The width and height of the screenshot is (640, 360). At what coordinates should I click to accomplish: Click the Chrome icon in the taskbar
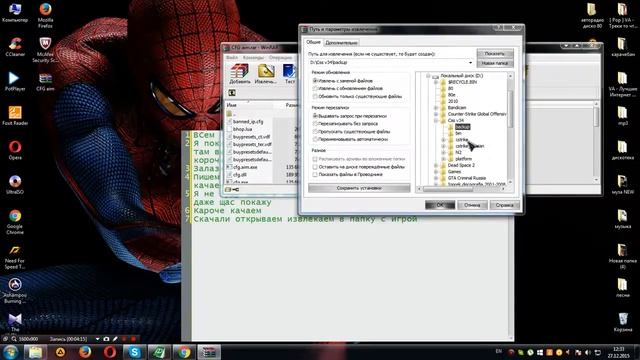pyautogui.click(x=184, y=352)
